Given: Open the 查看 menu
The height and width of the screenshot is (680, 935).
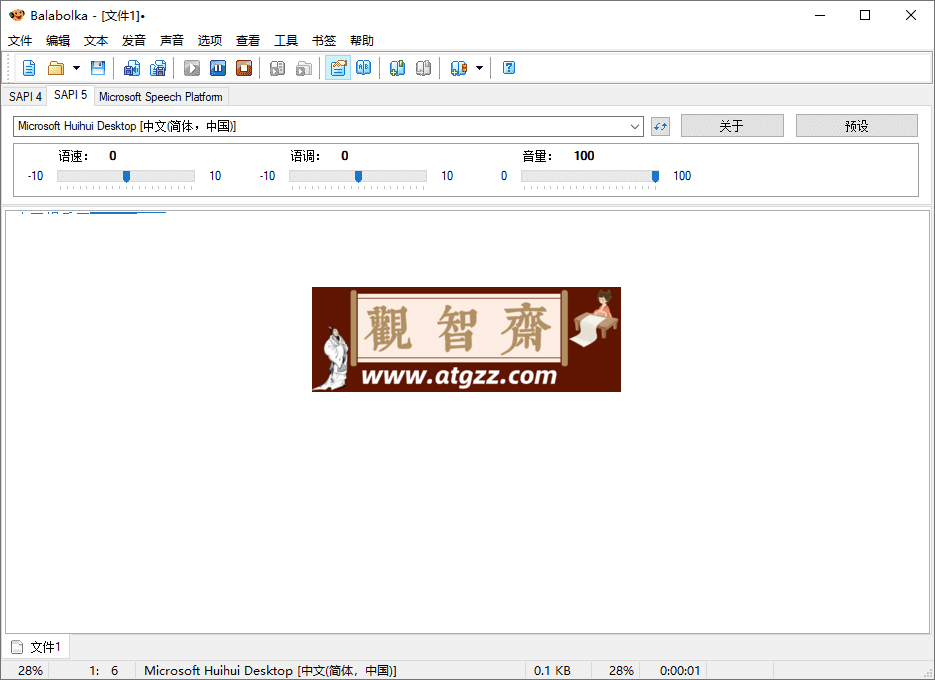Looking at the screenshot, I should [x=248, y=41].
